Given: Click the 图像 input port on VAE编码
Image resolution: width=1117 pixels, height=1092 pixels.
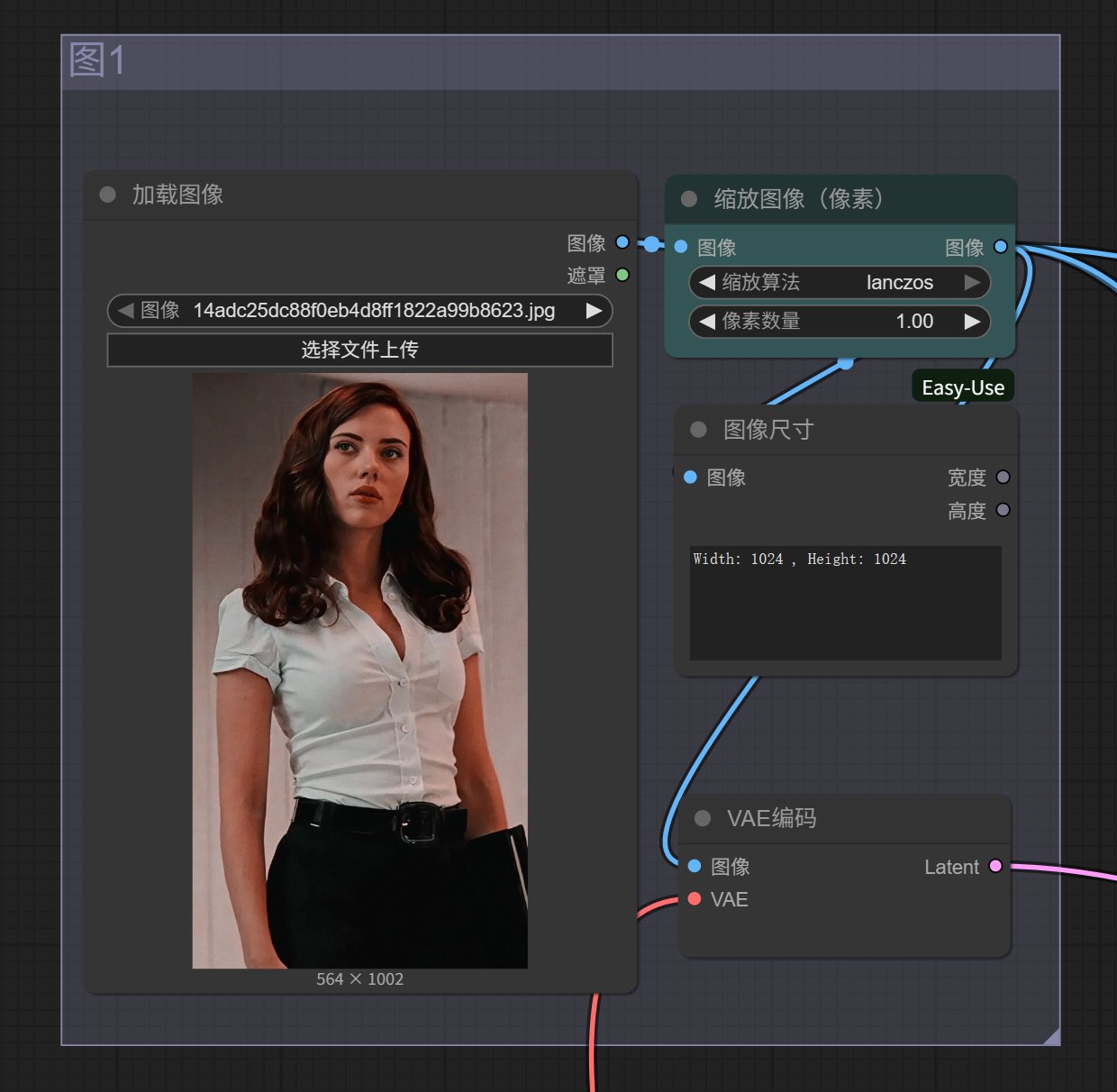Looking at the screenshot, I should (695, 866).
